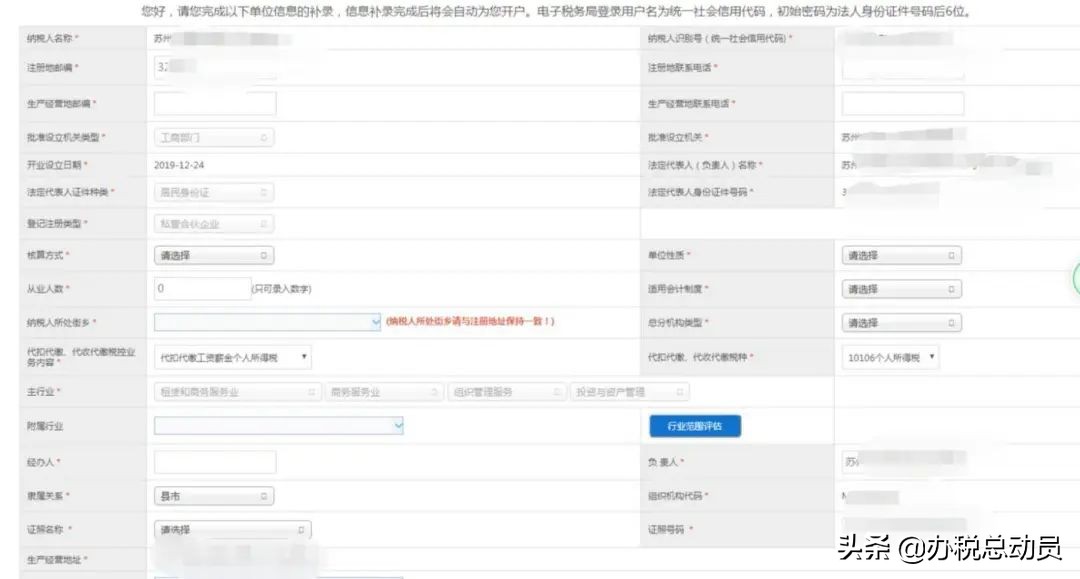Click the 居民身份证 certificate type field
This screenshot has height=579, width=1080.
click(x=214, y=191)
